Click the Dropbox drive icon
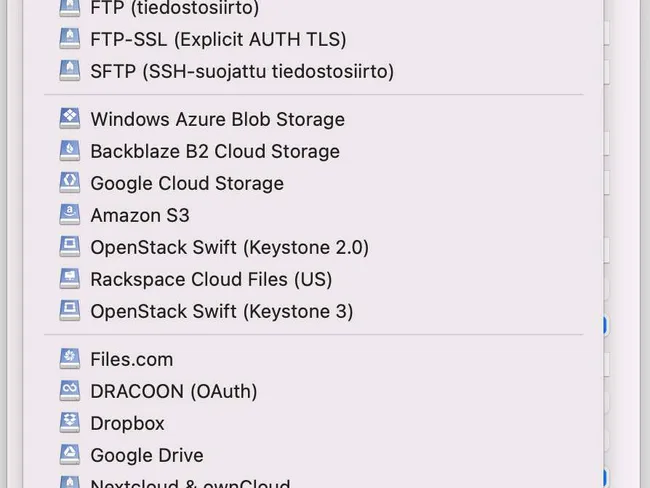This screenshot has height=488, width=650. click(x=70, y=422)
